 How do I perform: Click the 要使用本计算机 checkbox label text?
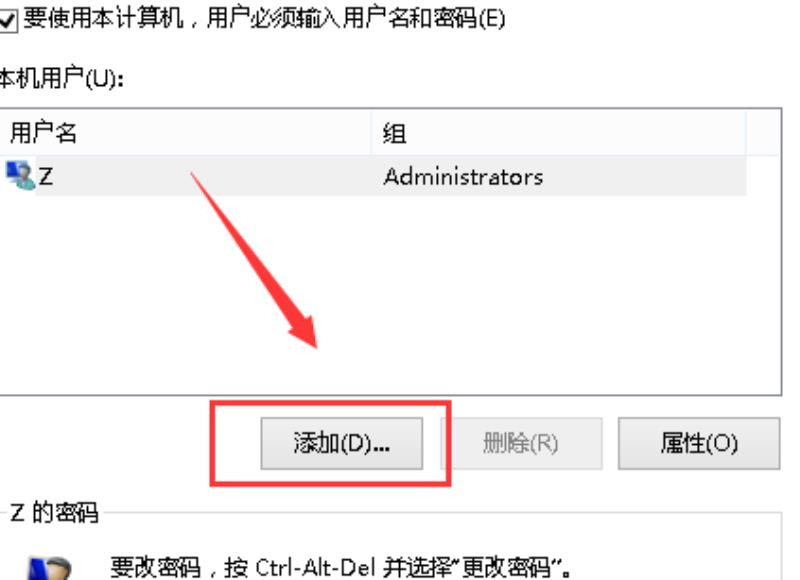(264, 19)
